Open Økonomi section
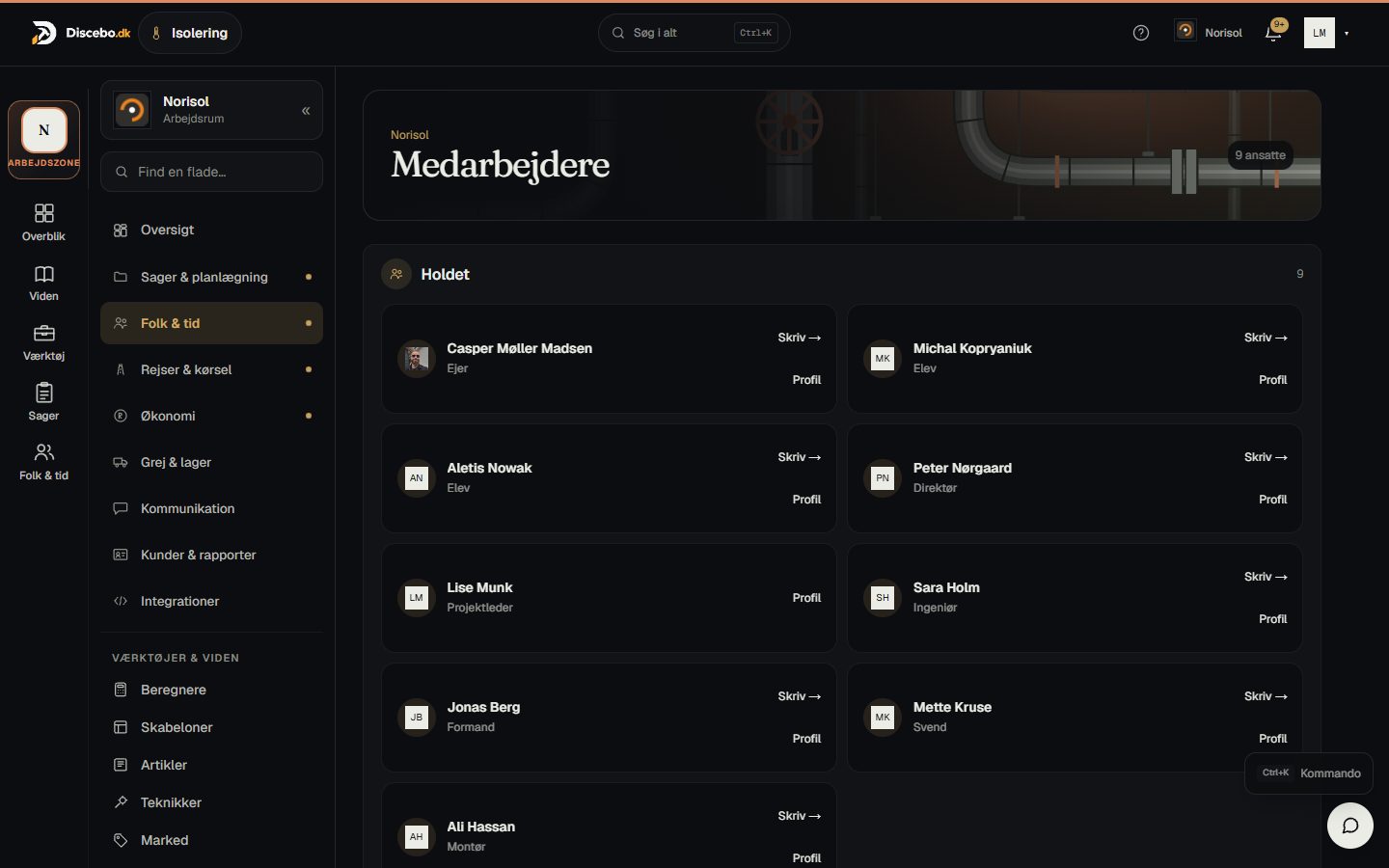Viewport: 1389px width, 868px height. pyautogui.click(x=211, y=416)
